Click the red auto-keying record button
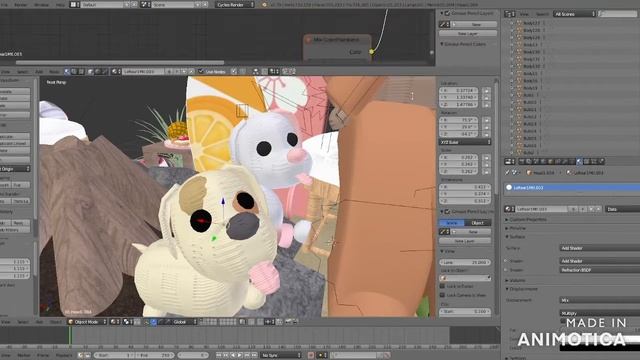Image resolution: width=640 pixels, height=360 pixels. 311,355
